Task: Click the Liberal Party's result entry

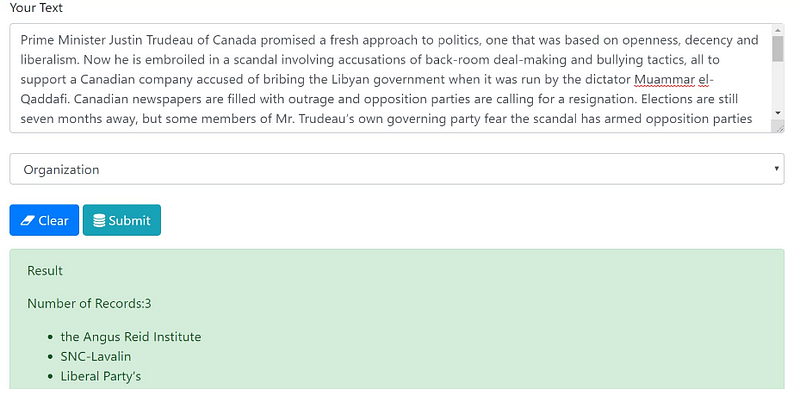Action: [x=101, y=376]
